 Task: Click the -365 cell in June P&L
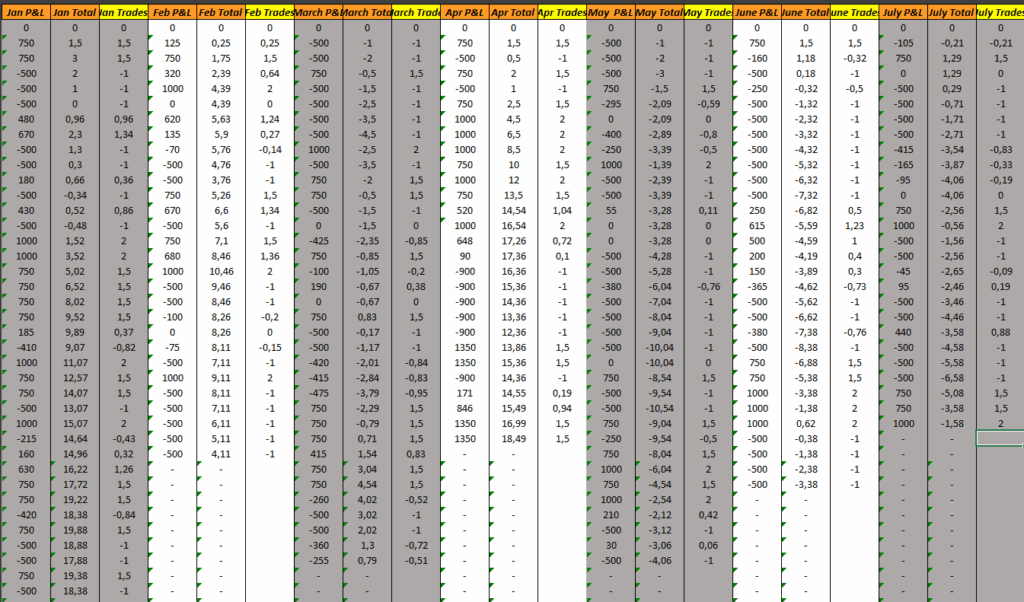click(757, 287)
